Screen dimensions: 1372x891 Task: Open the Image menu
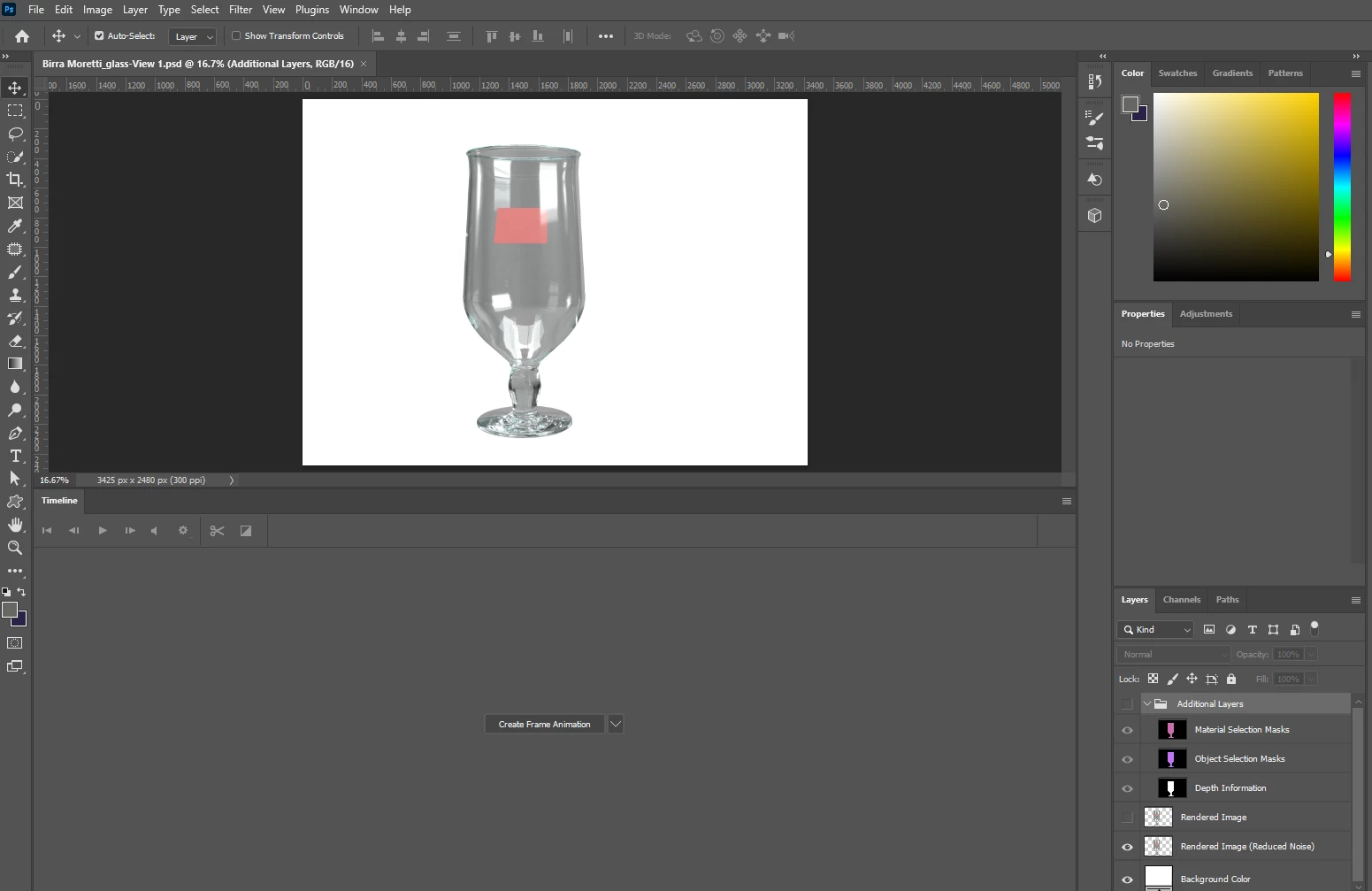tap(97, 10)
